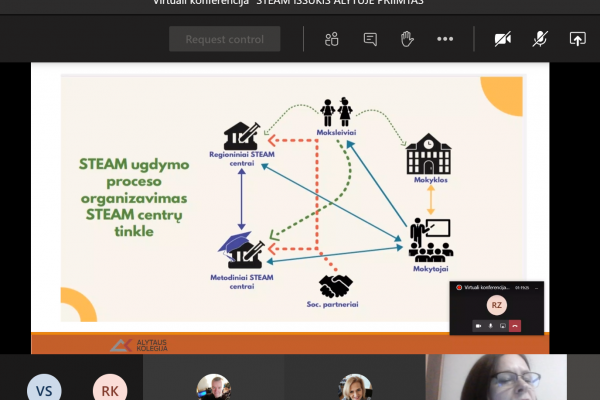Open the Share content tray
This screenshot has height=400, width=600.
coord(577,39)
